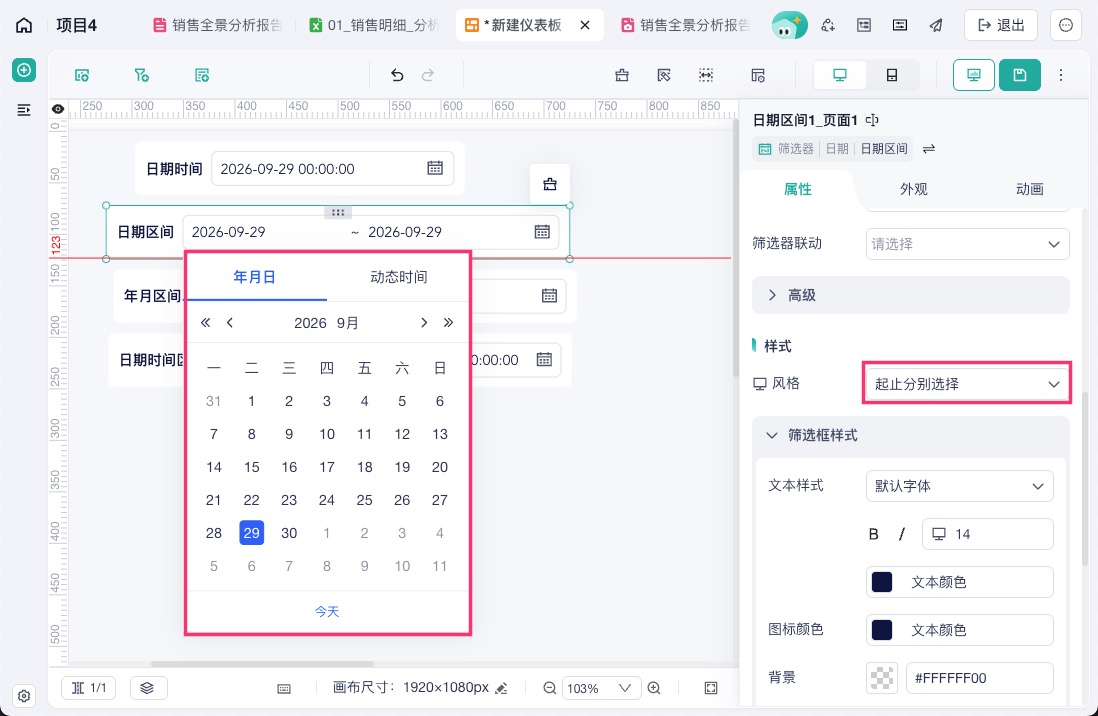The image size is (1098, 716).
Task: Switch to the 动画 tab
Action: pyautogui.click(x=1029, y=189)
